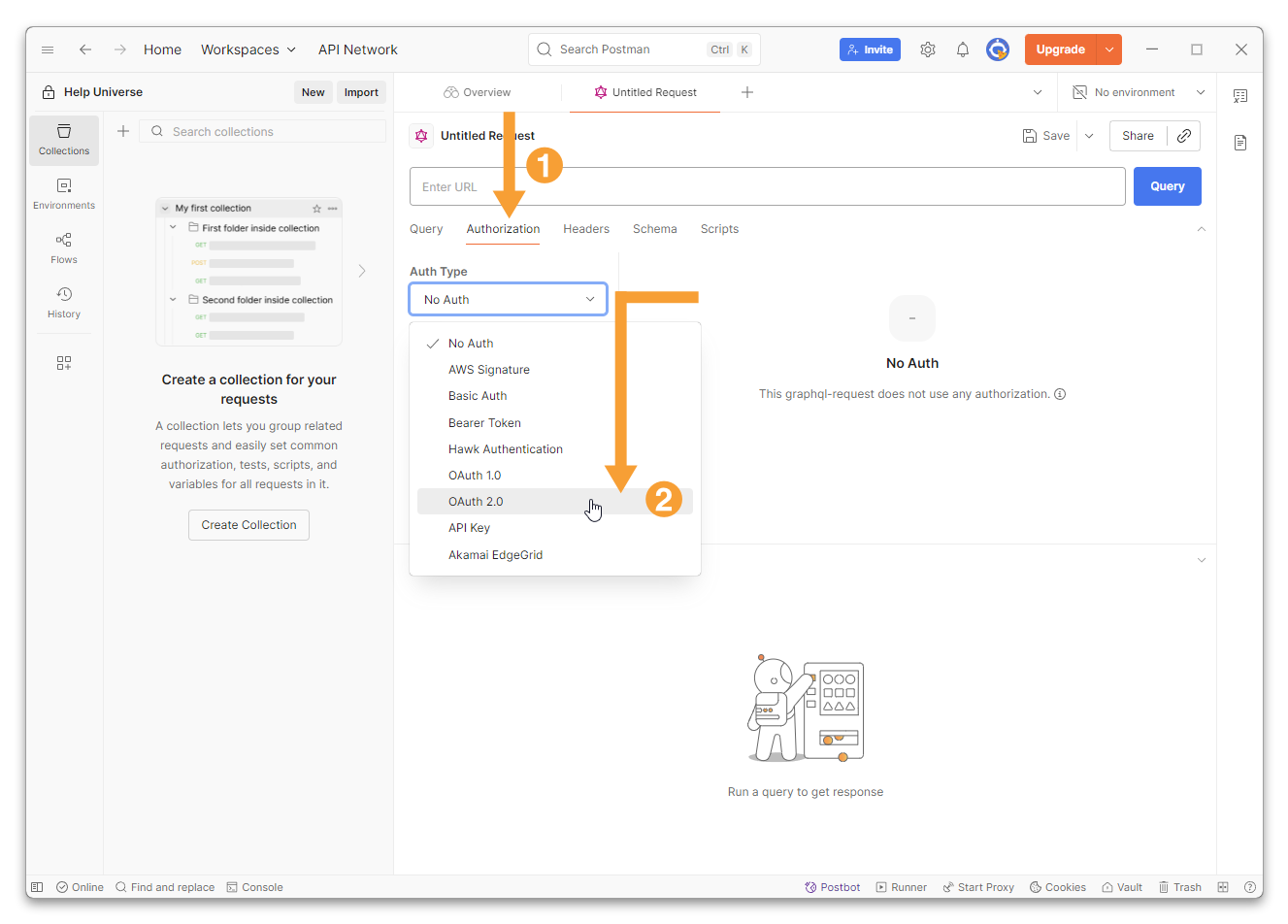The image size is (1288, 924).
Task: Open the Collections sidebar section
Action: [64, 140]
